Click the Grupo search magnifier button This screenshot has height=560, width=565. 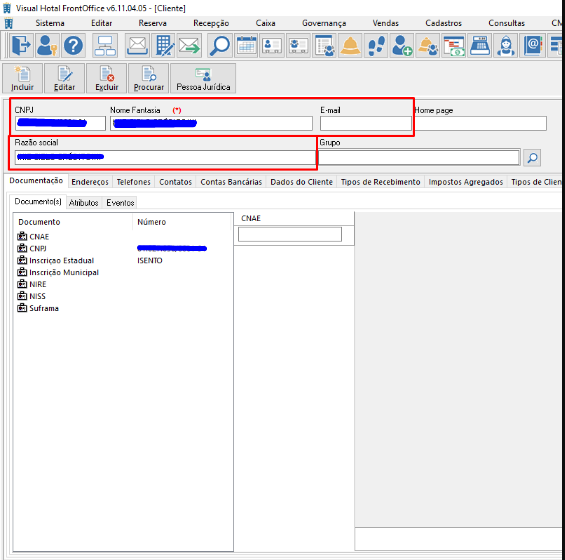point(532,158)
